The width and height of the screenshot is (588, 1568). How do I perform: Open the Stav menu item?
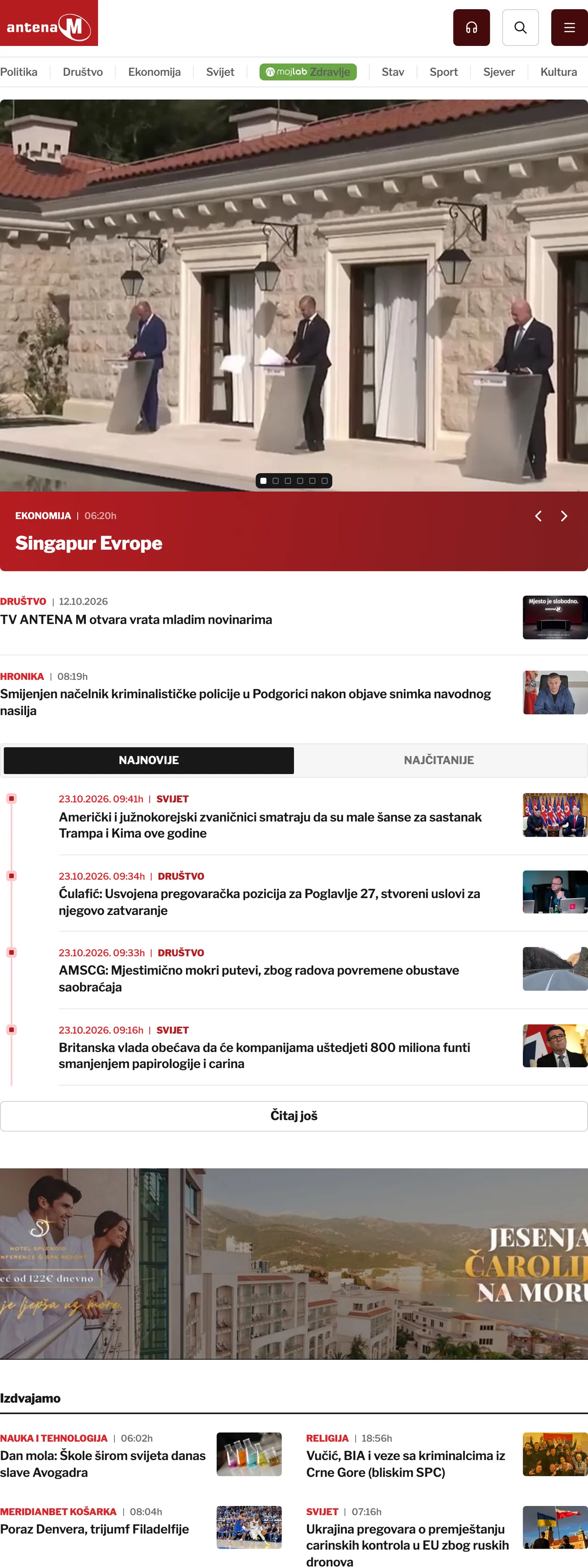click(x=393, y=72)
